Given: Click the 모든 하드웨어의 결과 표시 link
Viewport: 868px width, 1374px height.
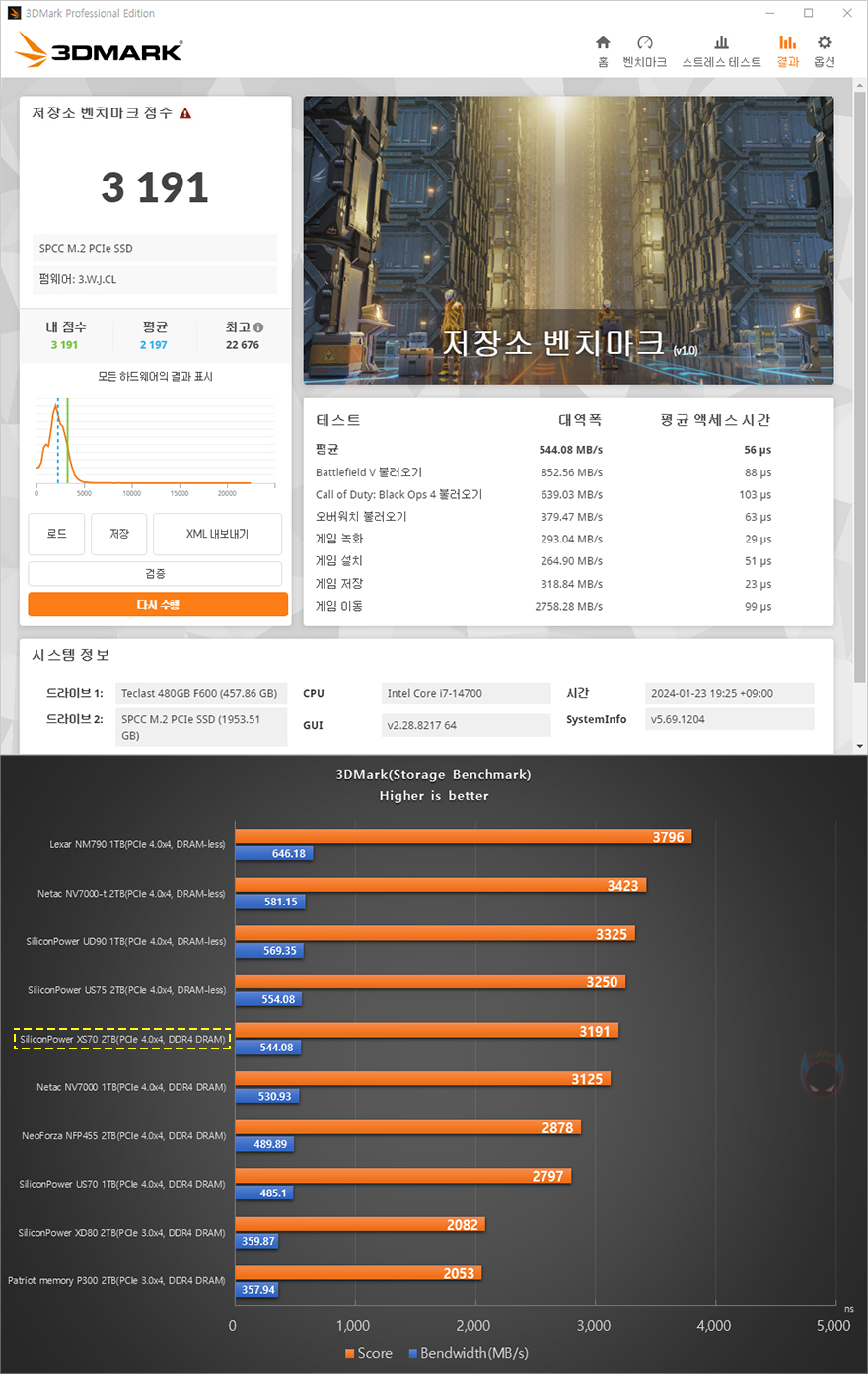Looking at the screenshot, I should [155, 377].
